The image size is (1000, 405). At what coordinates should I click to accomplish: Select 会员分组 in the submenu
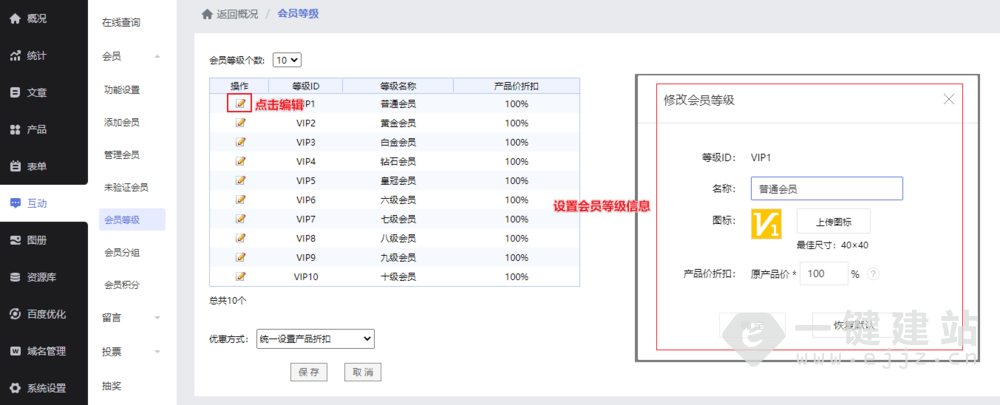122,252
